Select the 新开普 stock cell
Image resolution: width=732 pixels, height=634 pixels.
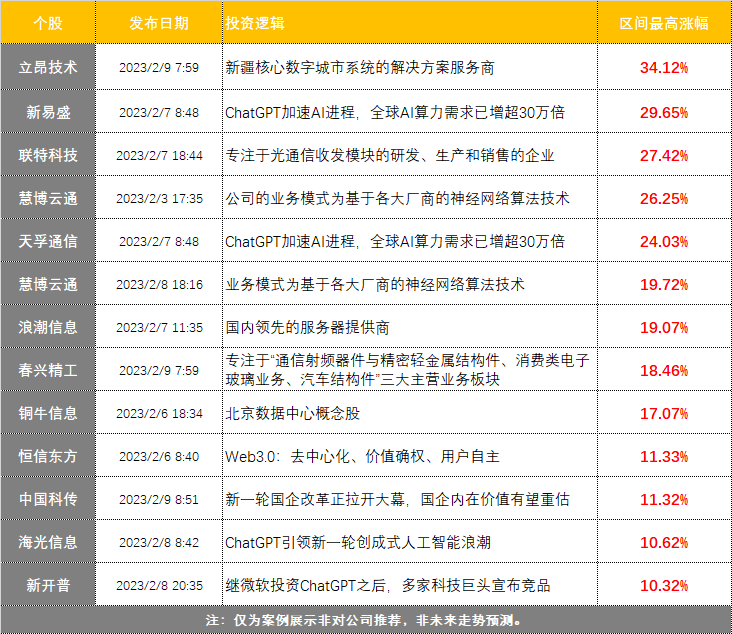pyautogui.click(x=48, y=585)
